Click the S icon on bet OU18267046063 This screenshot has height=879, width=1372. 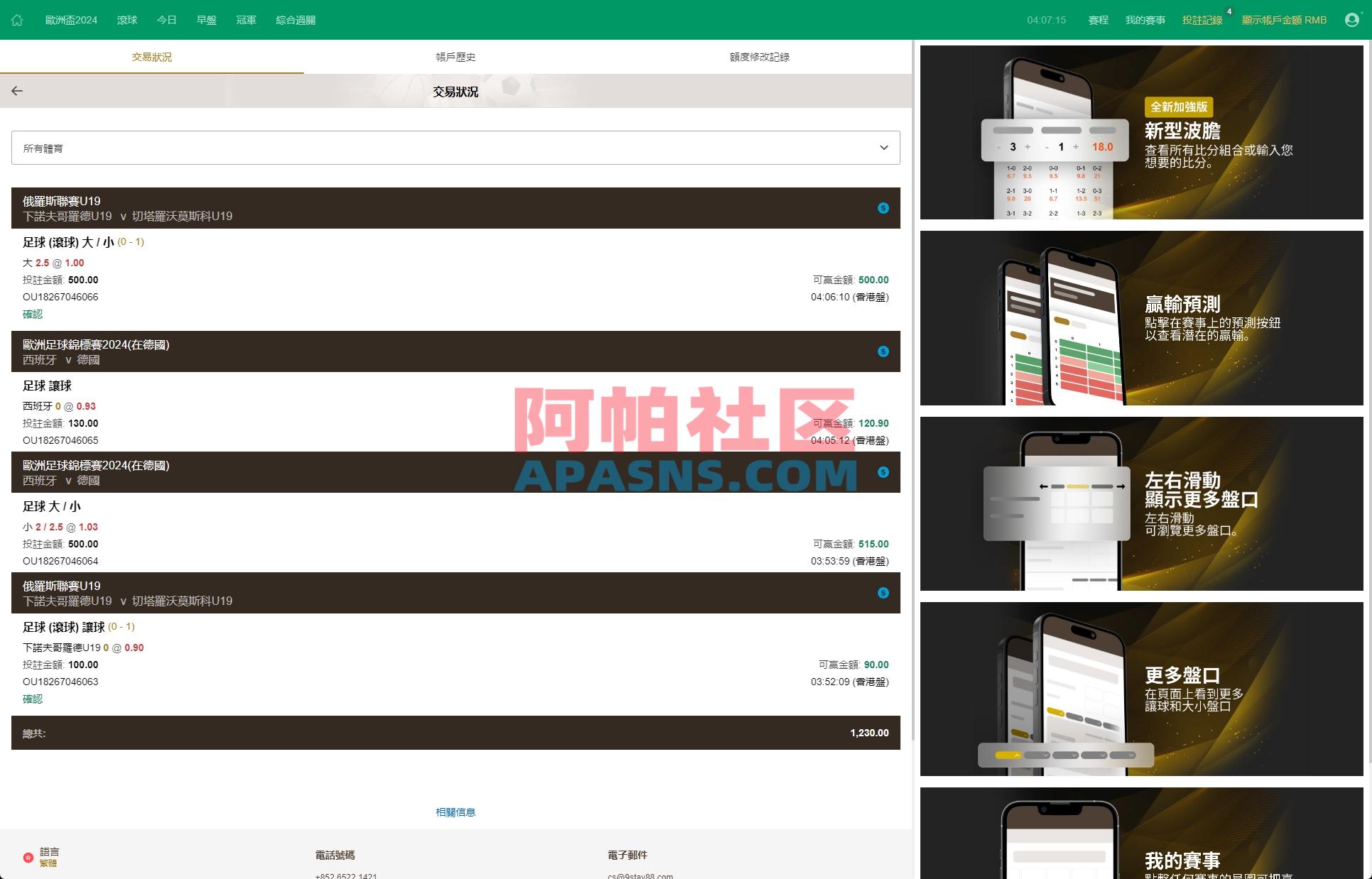[x=883, y=592]
